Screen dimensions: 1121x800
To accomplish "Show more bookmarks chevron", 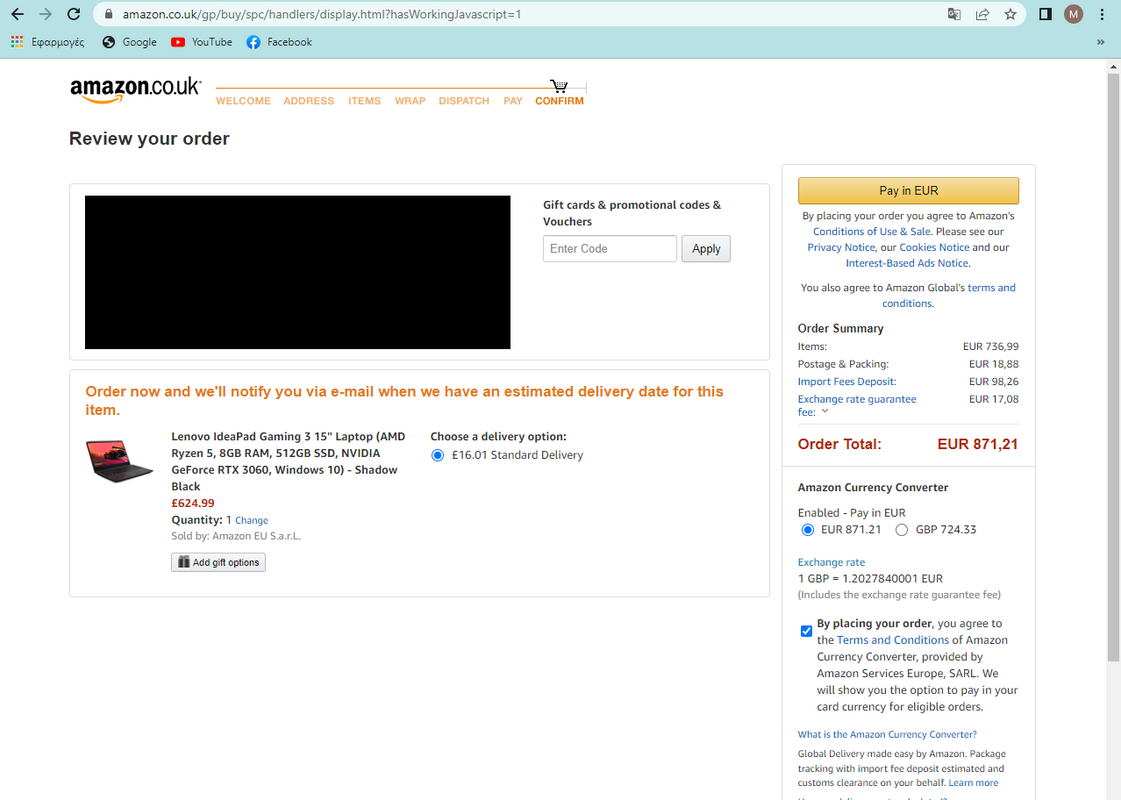I will click(x=1100, y=42).
